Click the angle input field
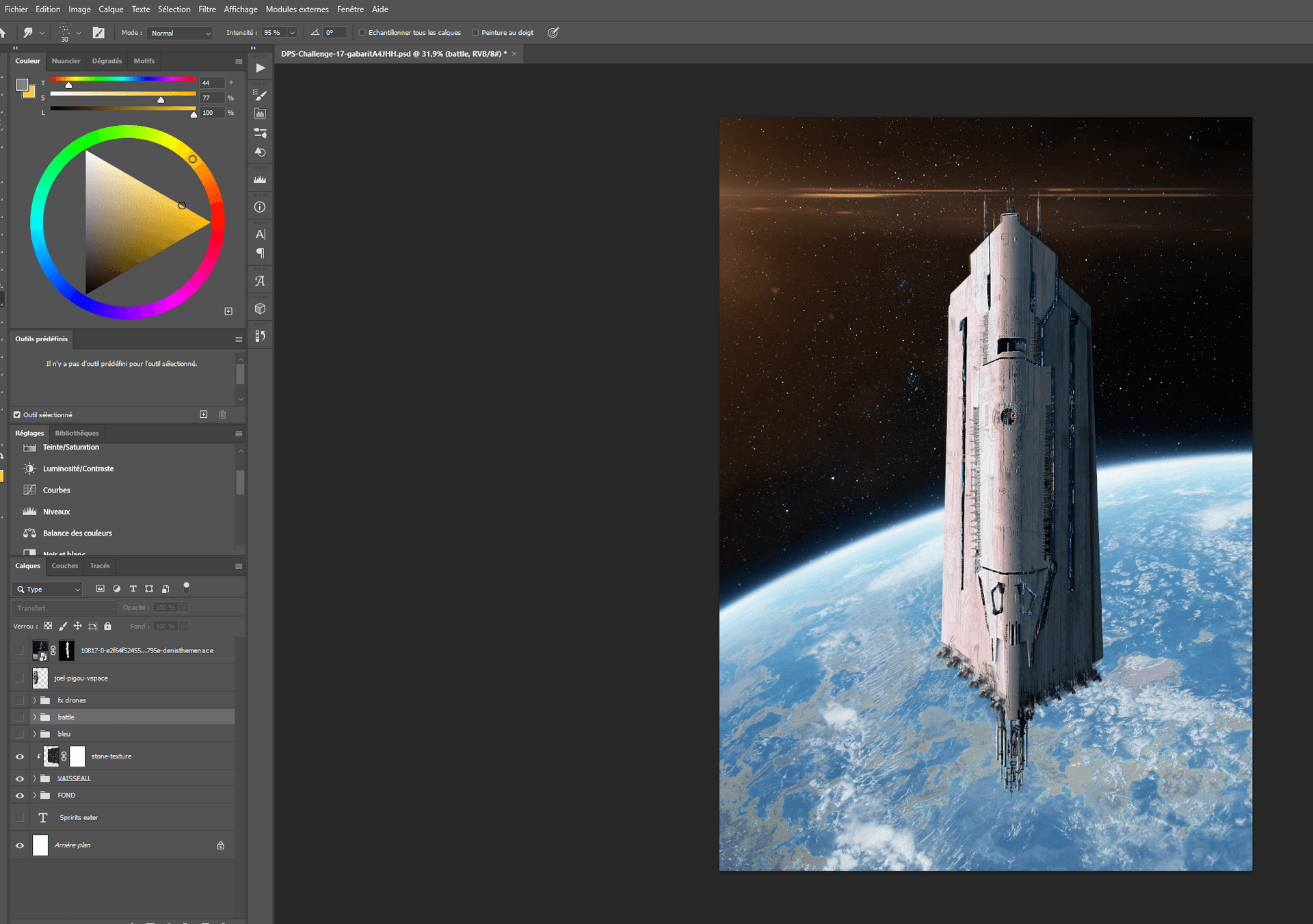 pyautogui.click(x=335, y=32)
